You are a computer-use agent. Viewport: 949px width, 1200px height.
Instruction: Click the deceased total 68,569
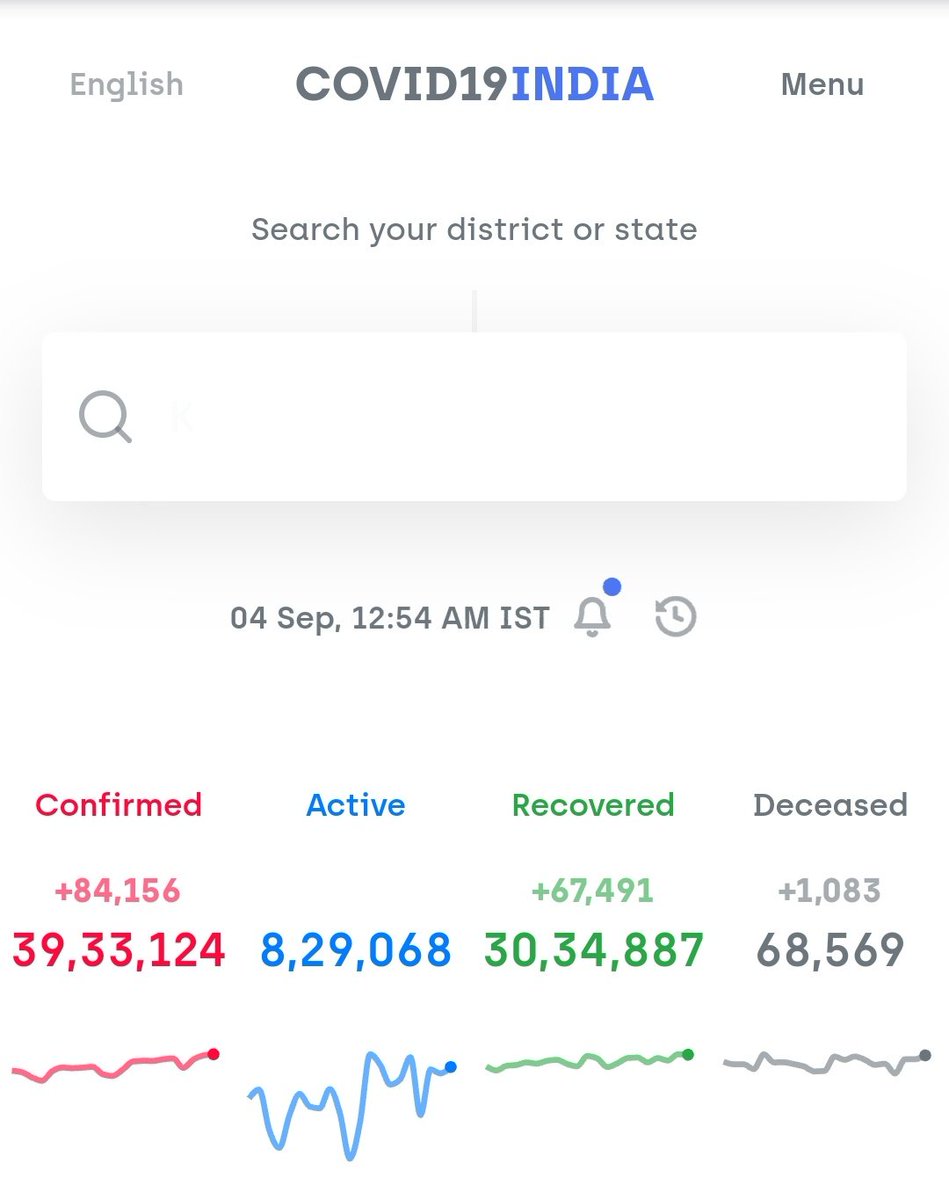pos(830,950)
